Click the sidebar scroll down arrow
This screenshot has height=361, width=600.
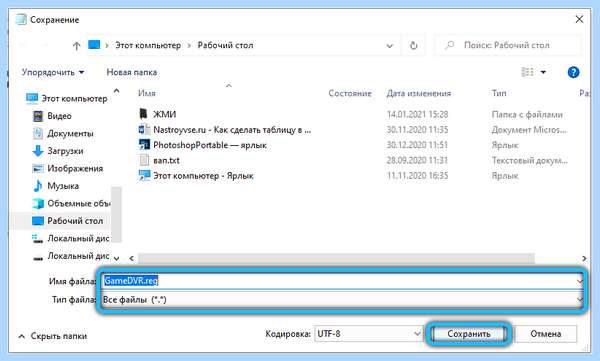pyautogui.click(x=116, y=258)
